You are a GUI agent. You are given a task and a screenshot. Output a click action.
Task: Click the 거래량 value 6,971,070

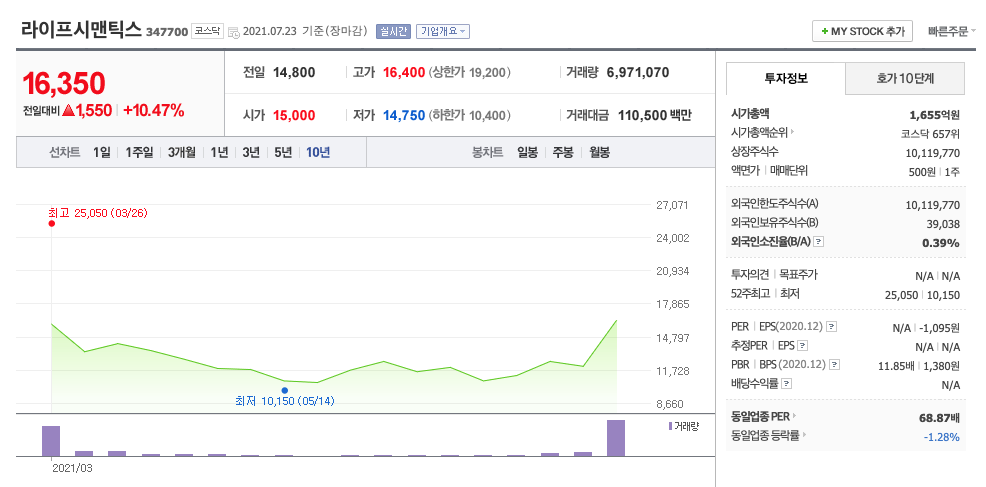coord(638,72)
